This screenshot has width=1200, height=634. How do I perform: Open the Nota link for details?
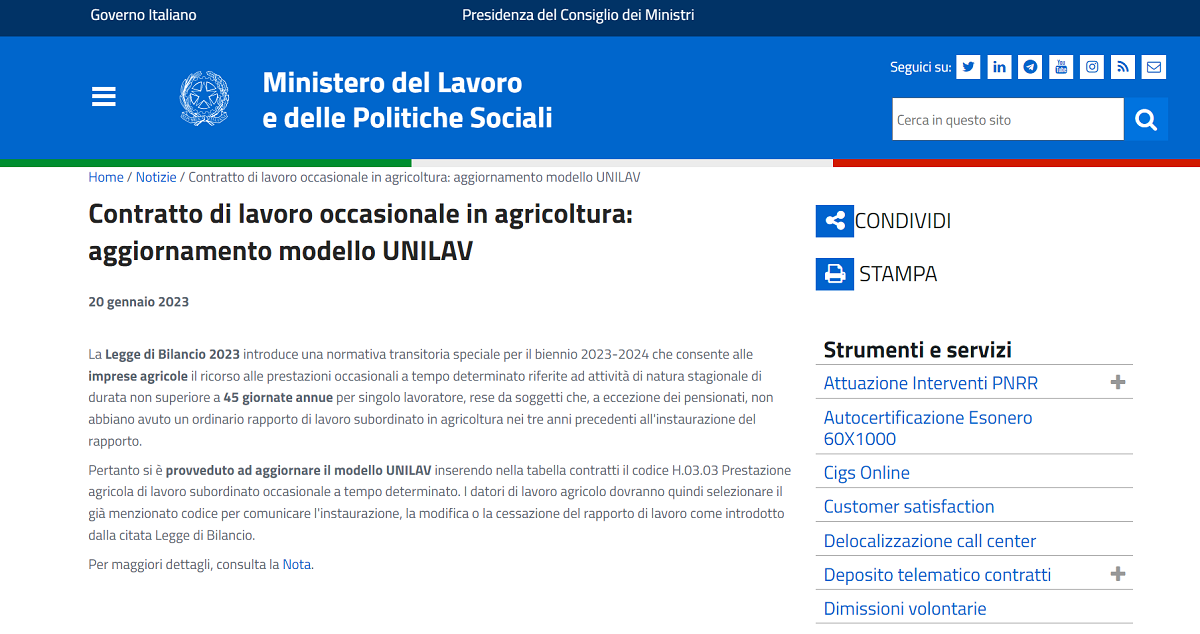(x=296, y=563)
